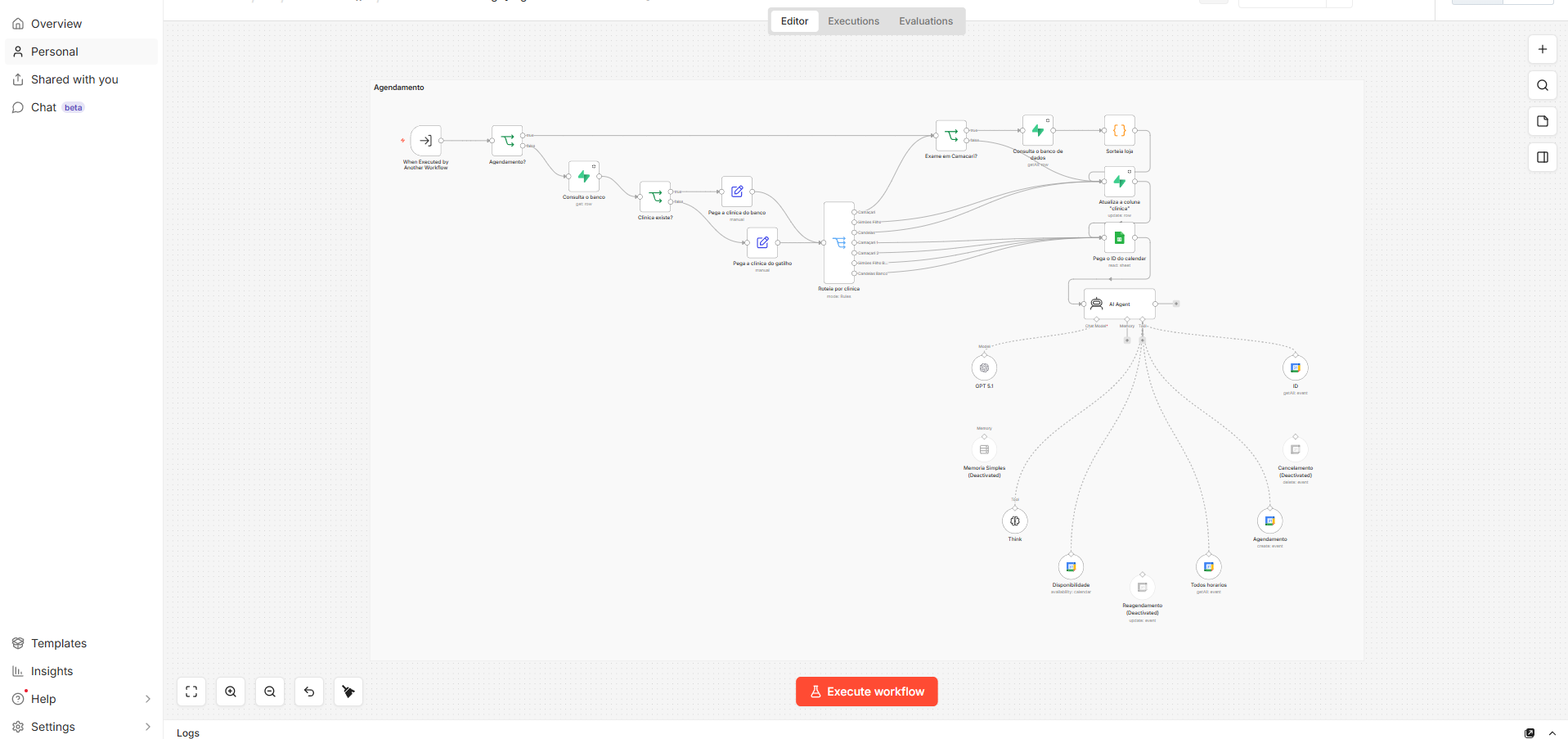
Task: Toggle the side panel layout icon
Action: click(1543, 157)
